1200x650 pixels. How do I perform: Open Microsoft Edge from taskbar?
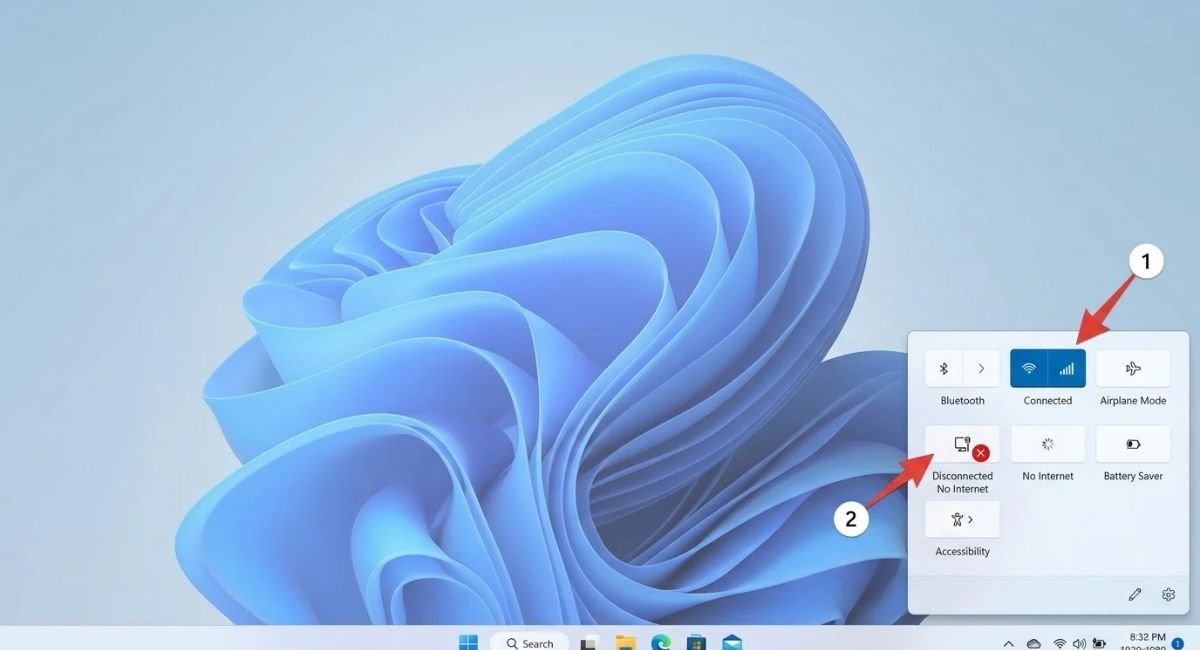point(661,643)
